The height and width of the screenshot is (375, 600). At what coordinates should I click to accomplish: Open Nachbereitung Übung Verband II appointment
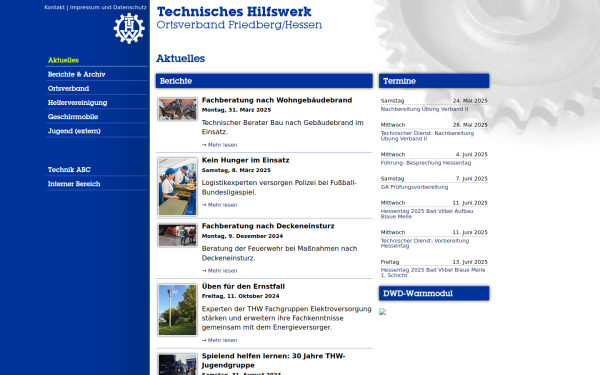click(x=424, y=109)
